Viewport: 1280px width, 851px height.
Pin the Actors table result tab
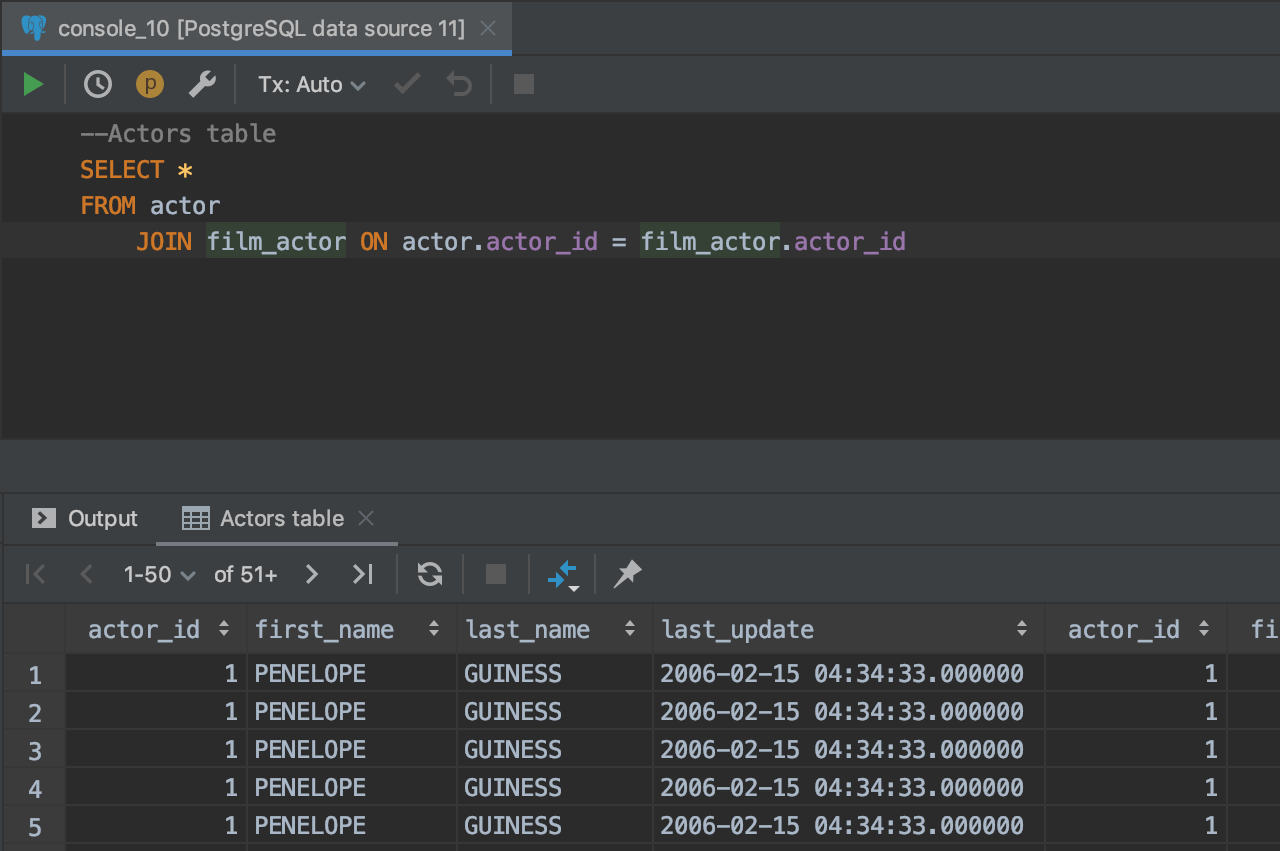(x=627, y=574)
